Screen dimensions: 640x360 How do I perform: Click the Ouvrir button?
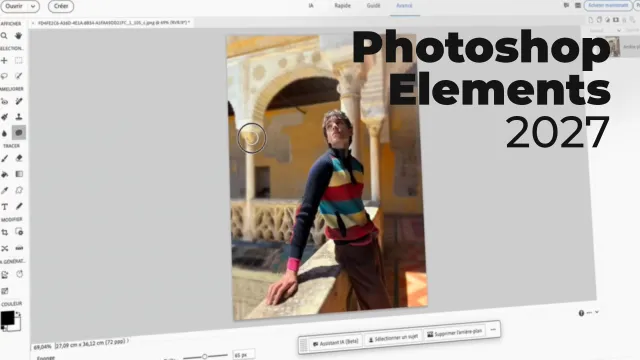pos(15,6)
